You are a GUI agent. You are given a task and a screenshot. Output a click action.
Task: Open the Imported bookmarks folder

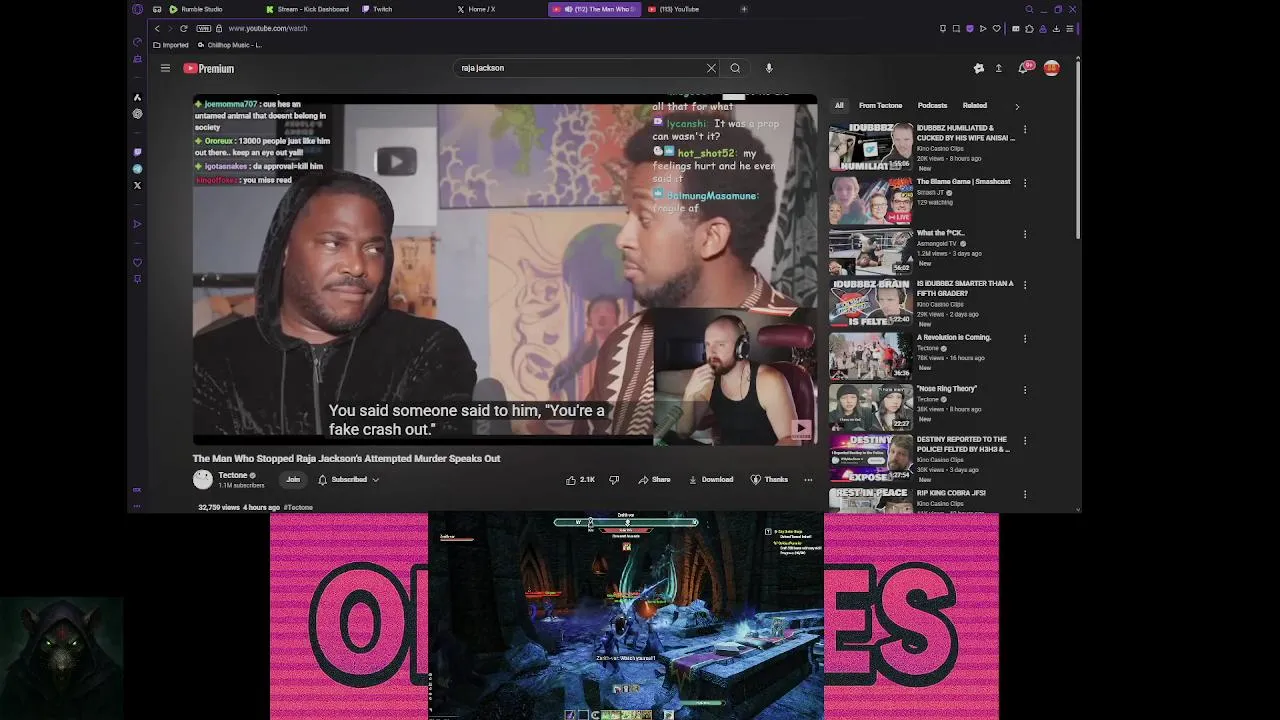pos(171,45)
